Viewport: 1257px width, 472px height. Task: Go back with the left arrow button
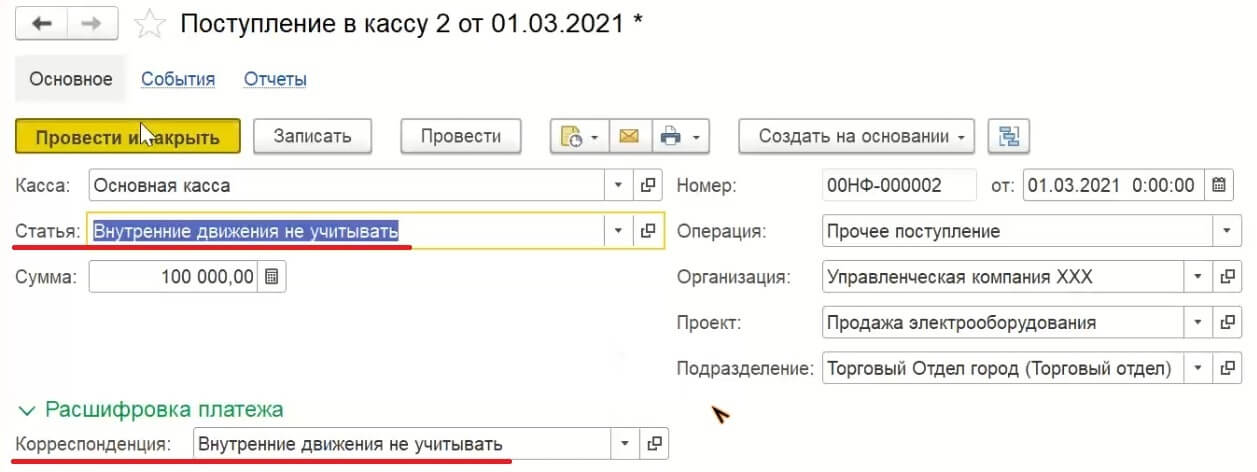pos(42,25)
